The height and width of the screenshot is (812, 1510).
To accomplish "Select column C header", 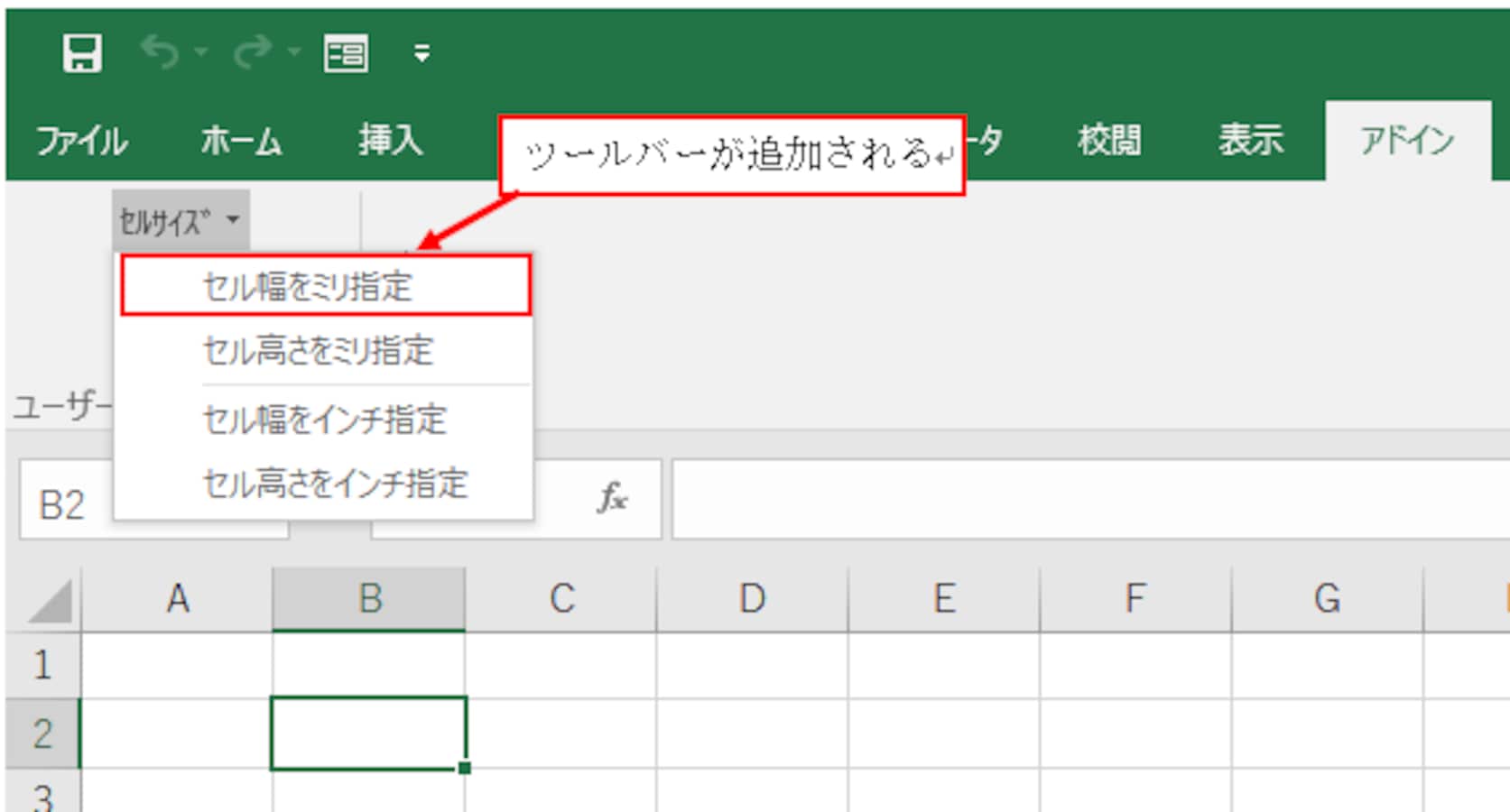I will point(561,599).
